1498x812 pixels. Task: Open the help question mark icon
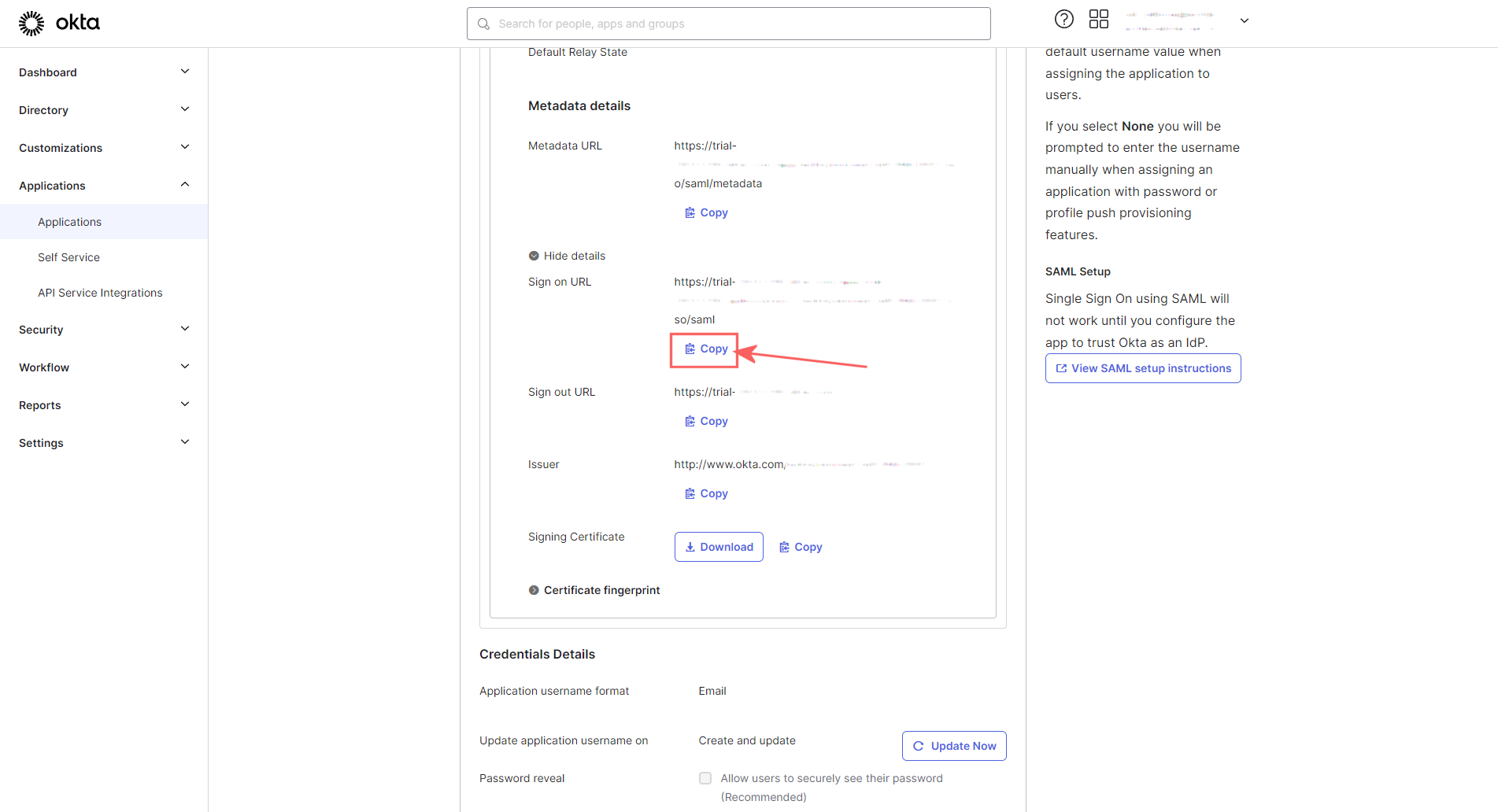[x=1063, y=19]
